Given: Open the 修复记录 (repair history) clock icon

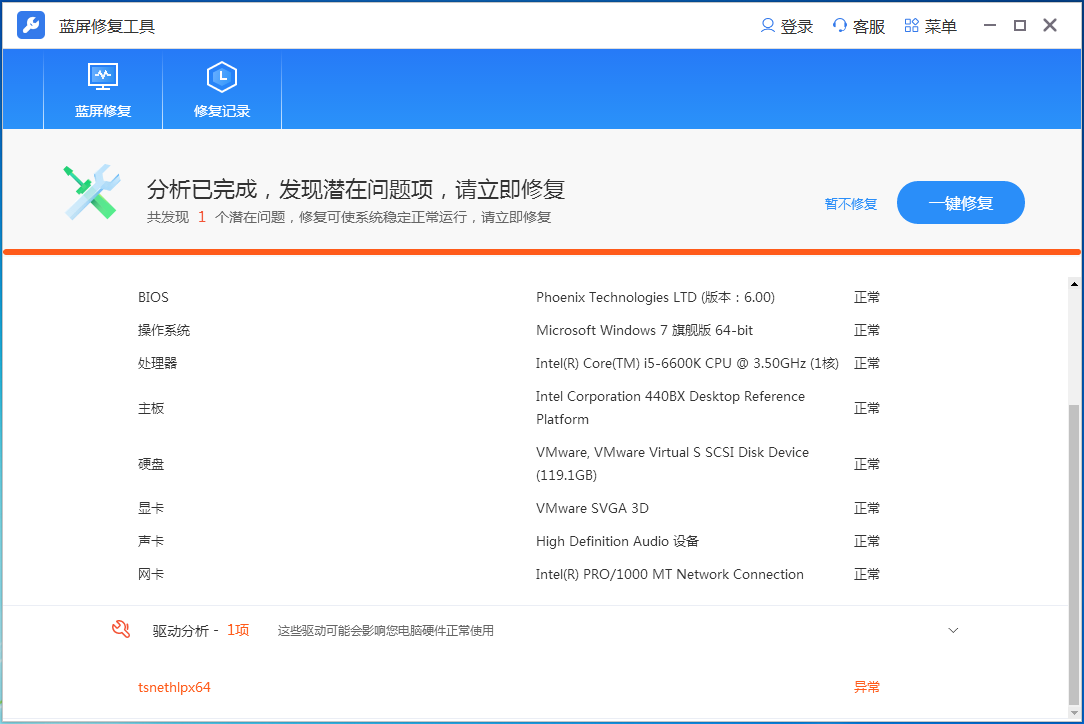Looking at the screenshot, I should point(221,77).
